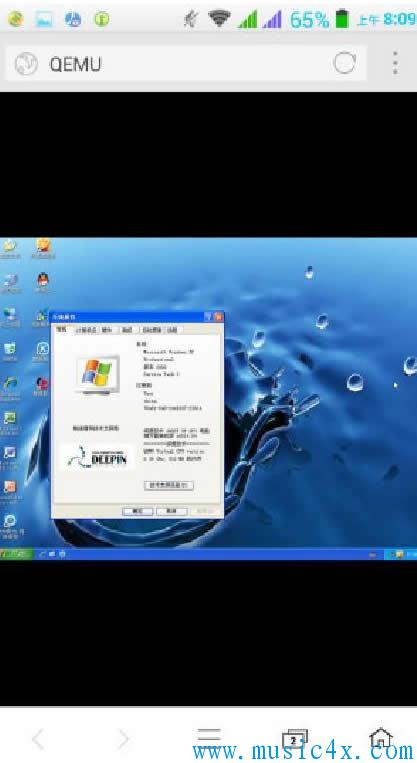Switch to the 硬件 (Hardware) tab
Viewport: 417px width, 763px height.
coord(107,330)
